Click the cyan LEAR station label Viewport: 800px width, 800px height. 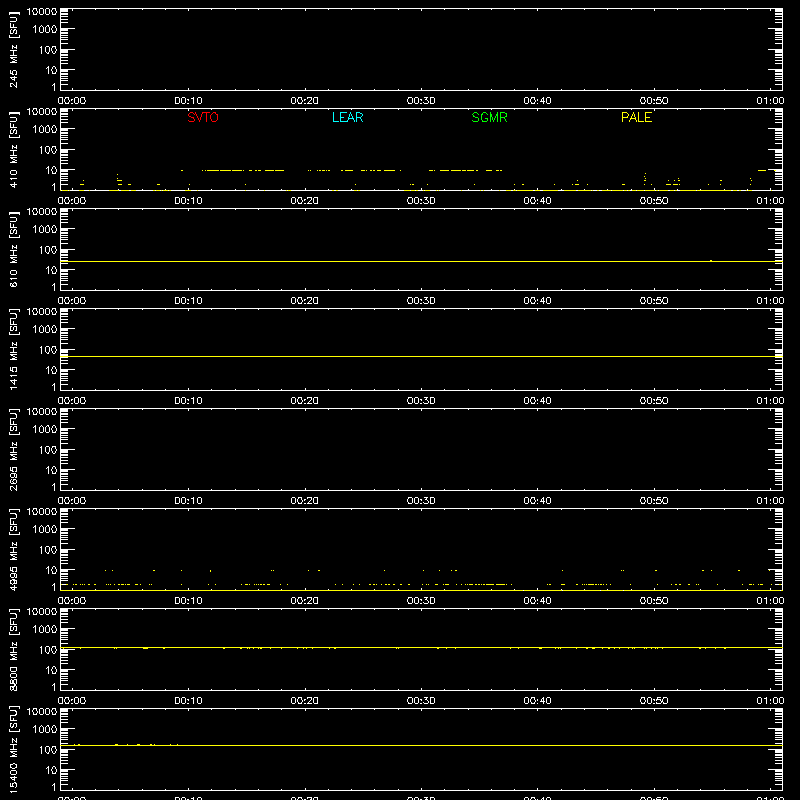pyautogui.click(x=347, y=117)
